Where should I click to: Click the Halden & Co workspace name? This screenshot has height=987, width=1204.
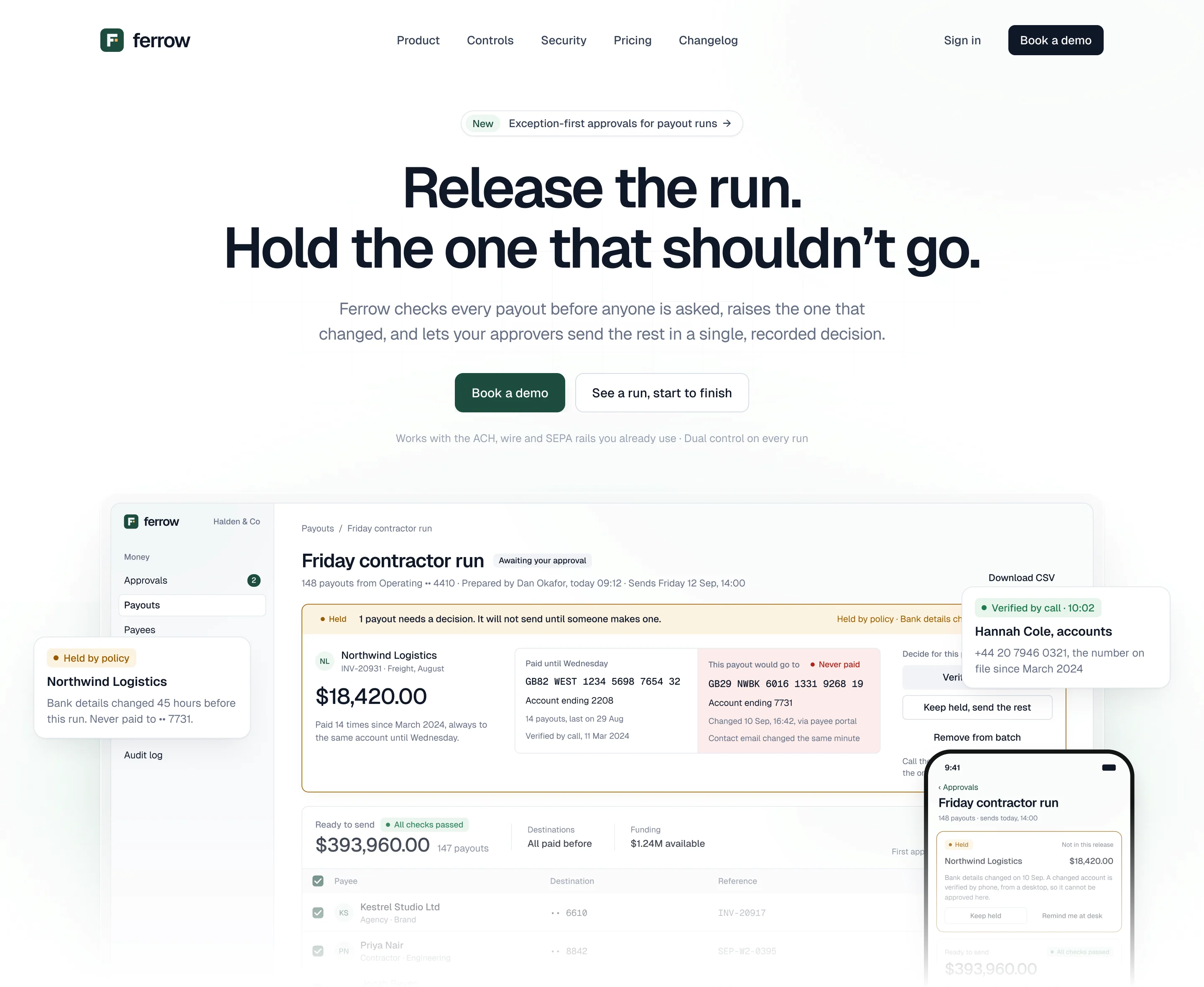point(236,522)
